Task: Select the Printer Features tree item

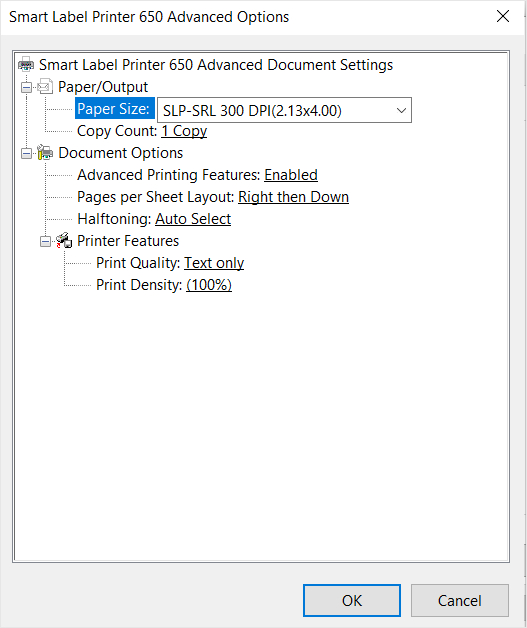Action: point(128,241)
